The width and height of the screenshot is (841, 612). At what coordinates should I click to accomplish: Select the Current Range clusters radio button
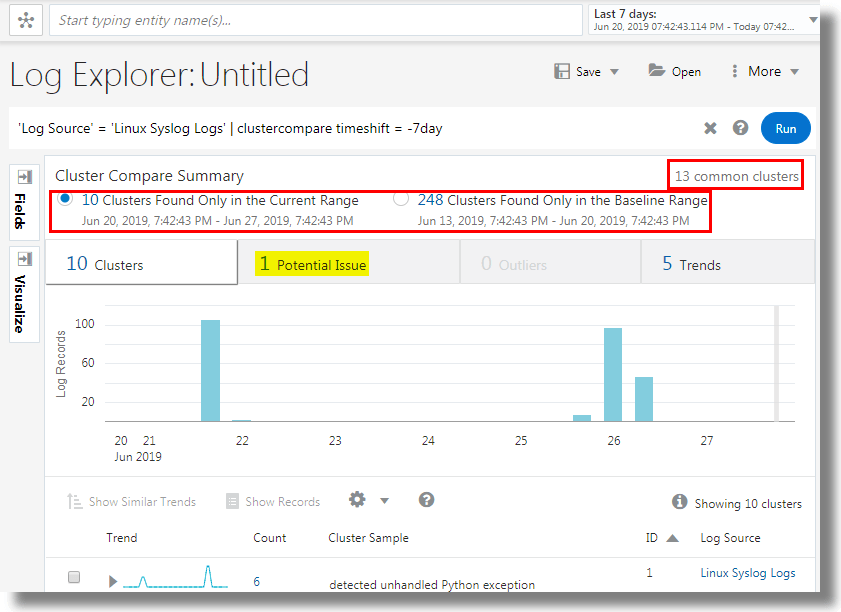64,199
